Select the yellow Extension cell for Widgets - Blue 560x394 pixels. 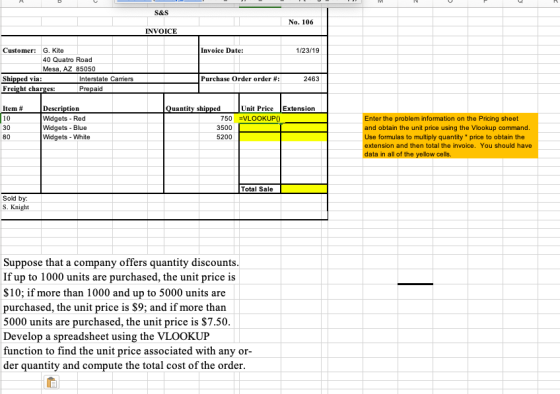pyautogui.click(x=304, y=128)
